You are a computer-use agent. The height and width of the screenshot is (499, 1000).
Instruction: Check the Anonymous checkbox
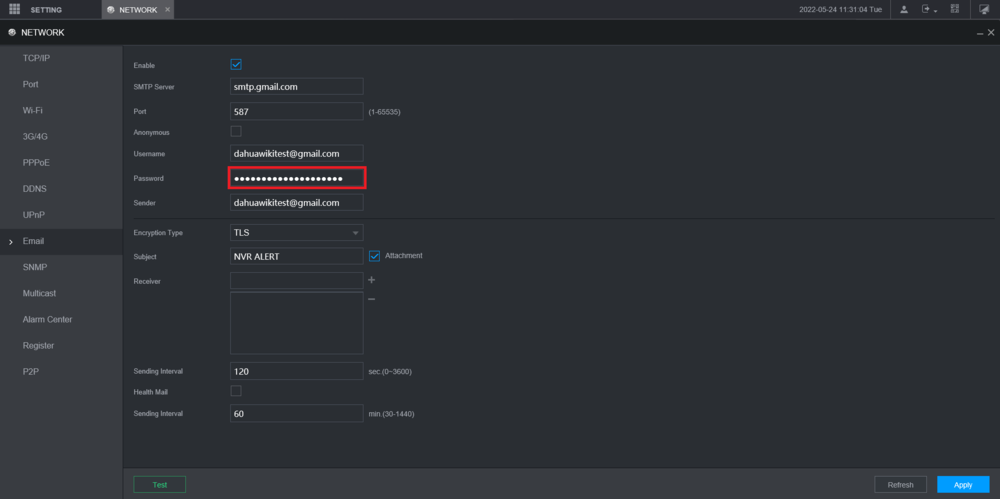(236, 131)
